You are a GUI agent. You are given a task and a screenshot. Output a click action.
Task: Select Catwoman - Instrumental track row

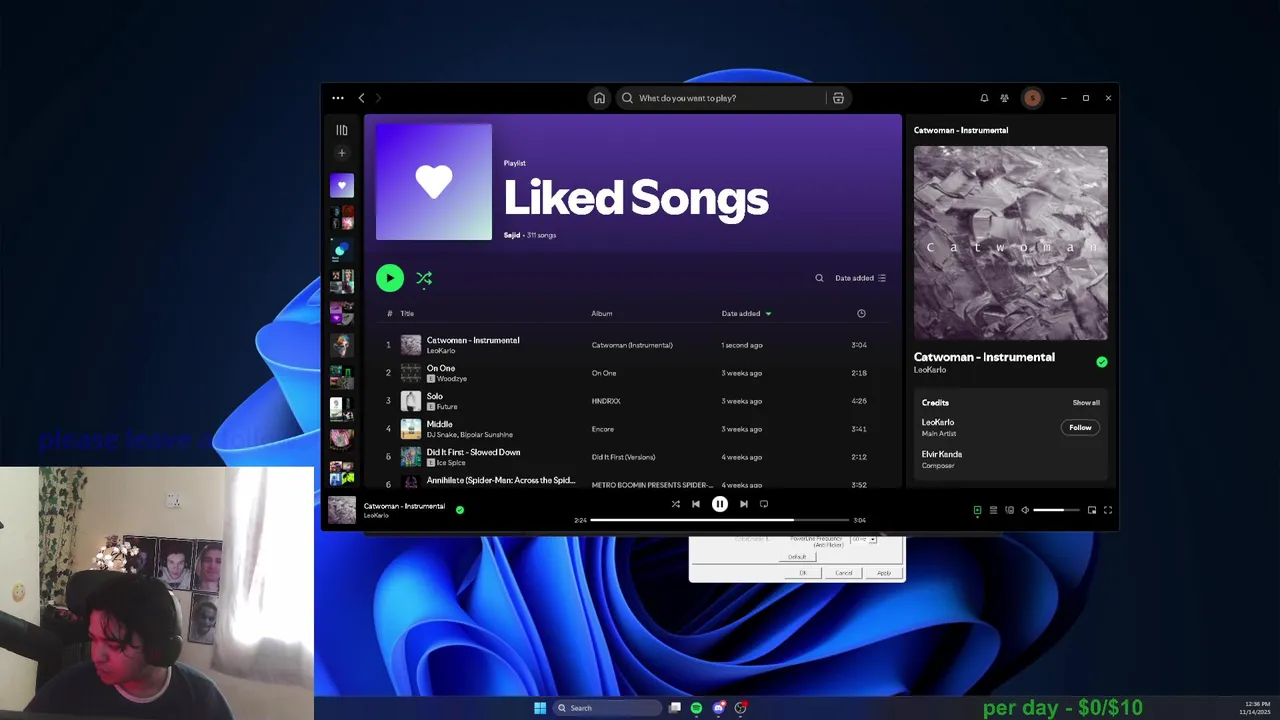point(632,345)
